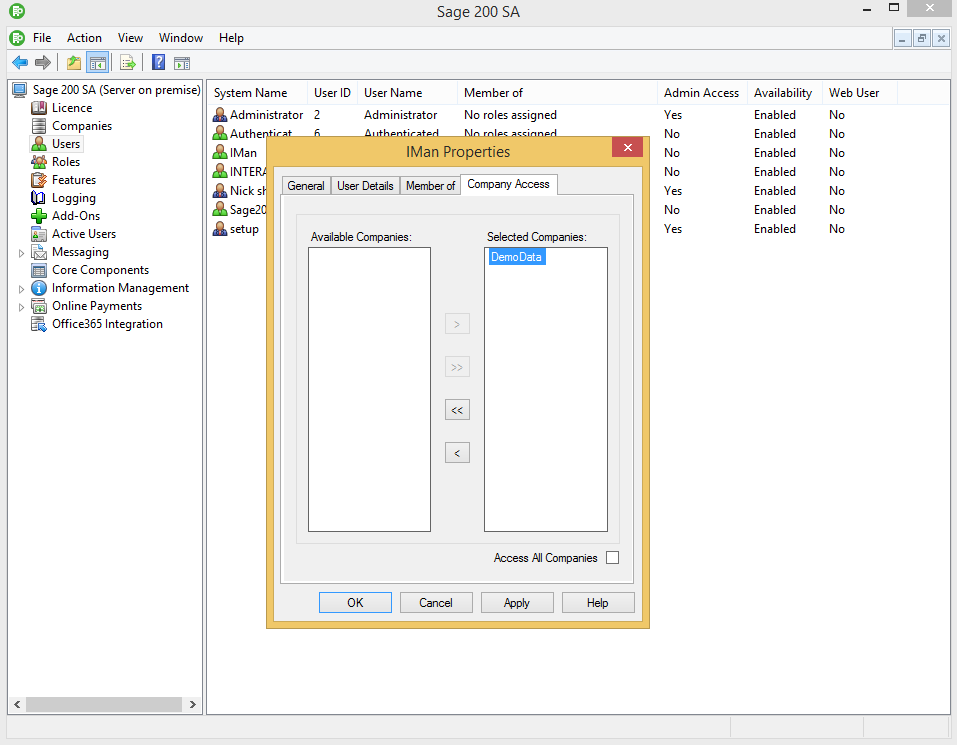Select the Roles icon in the tree
The height and width of the screenshot is (745, 957).
39,162
